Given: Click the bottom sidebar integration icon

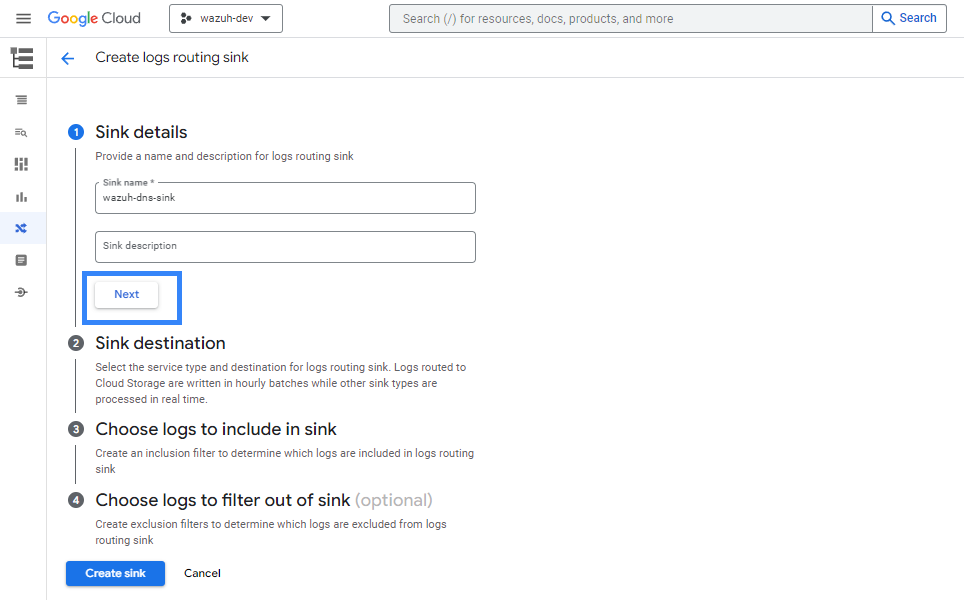Looking at the screenshot, I should 22,292.
